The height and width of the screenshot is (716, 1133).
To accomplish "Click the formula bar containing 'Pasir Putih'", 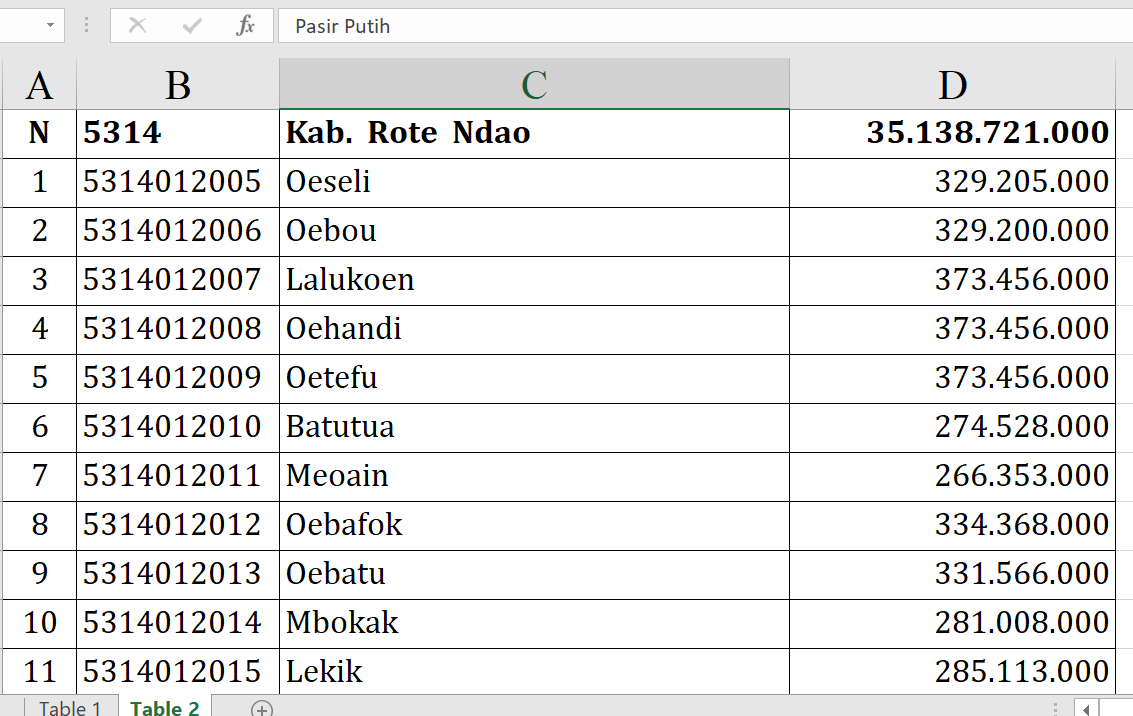I will pos(700,26).
